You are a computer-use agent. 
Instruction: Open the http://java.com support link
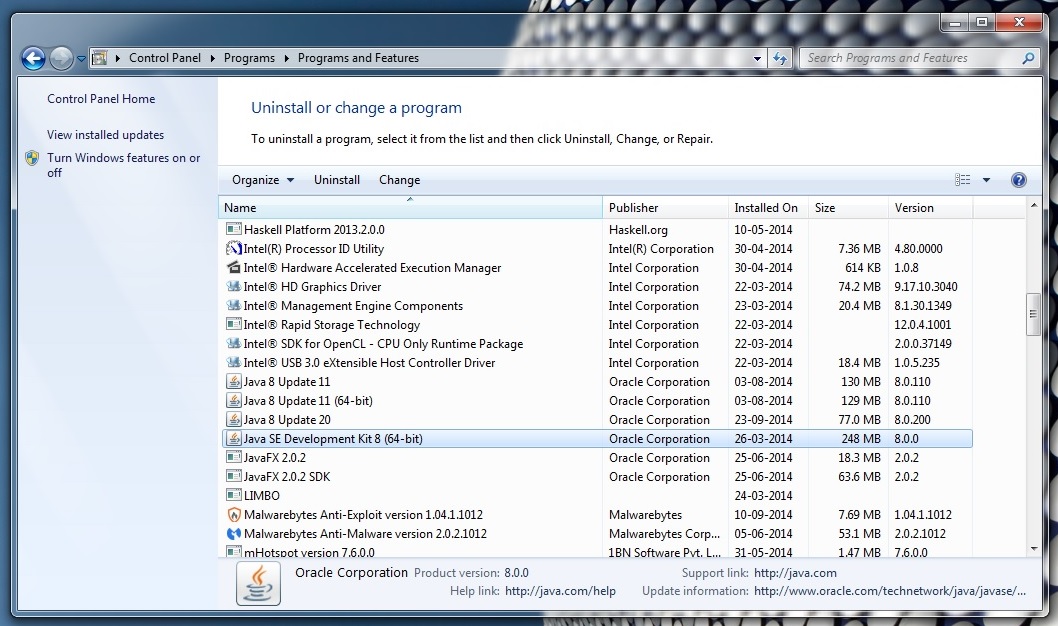click(x=795, y=573)
